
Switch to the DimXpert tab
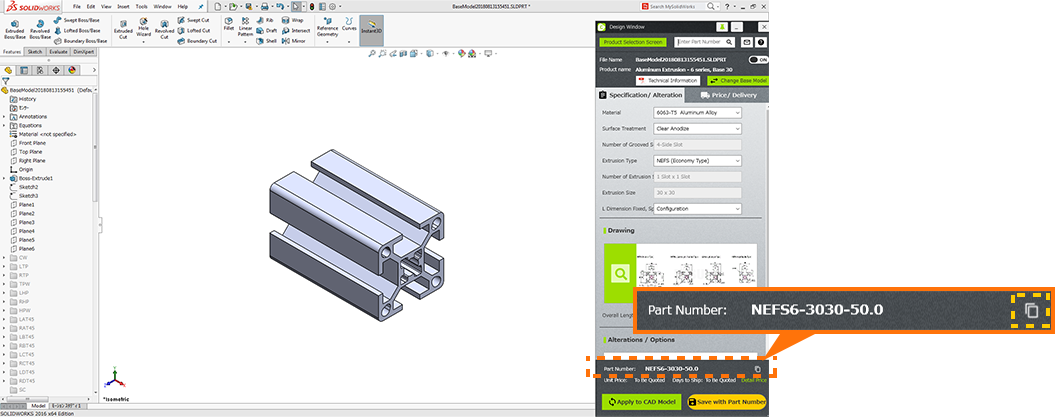[84, 51]
